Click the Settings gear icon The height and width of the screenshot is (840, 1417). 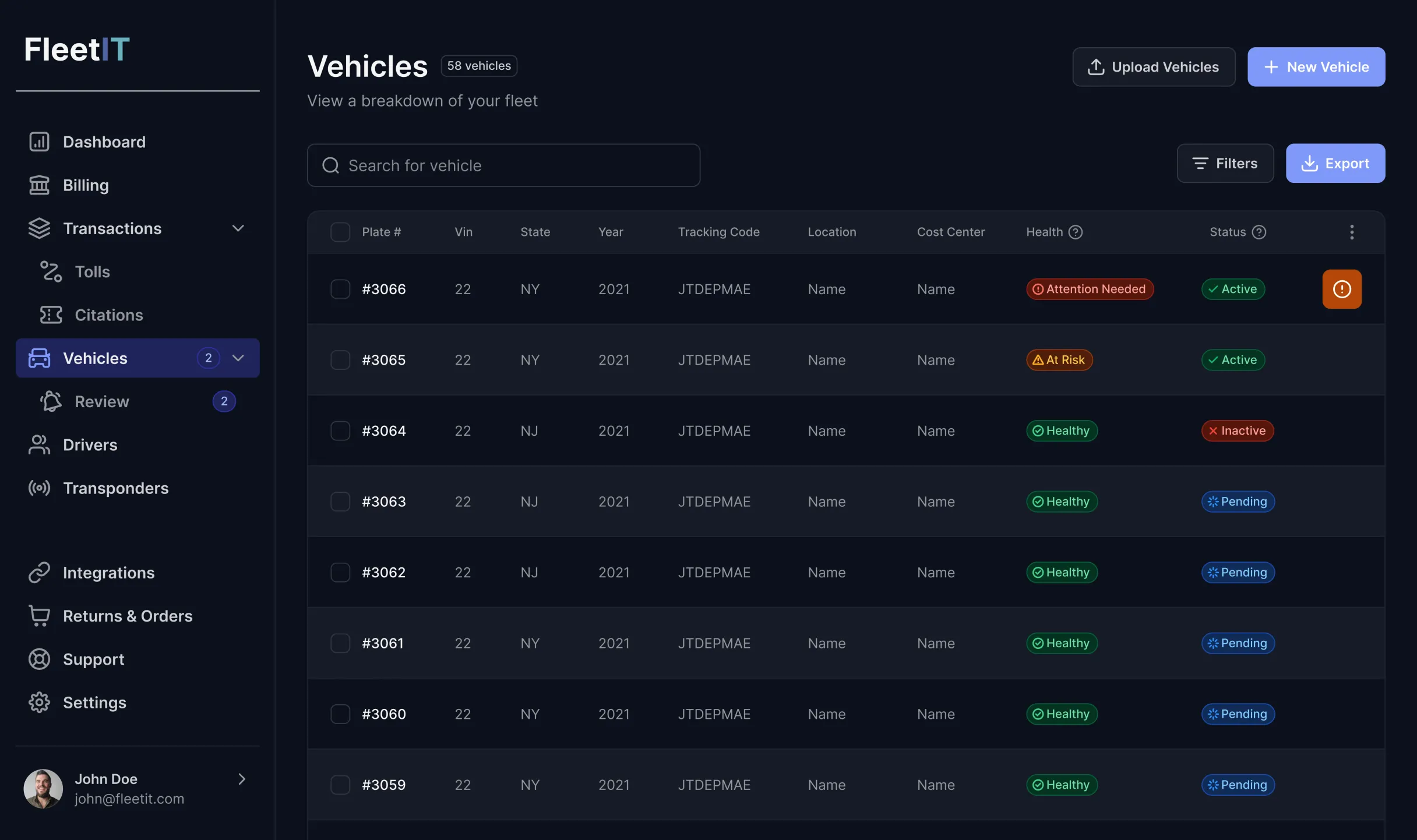[x=39, y=703]
